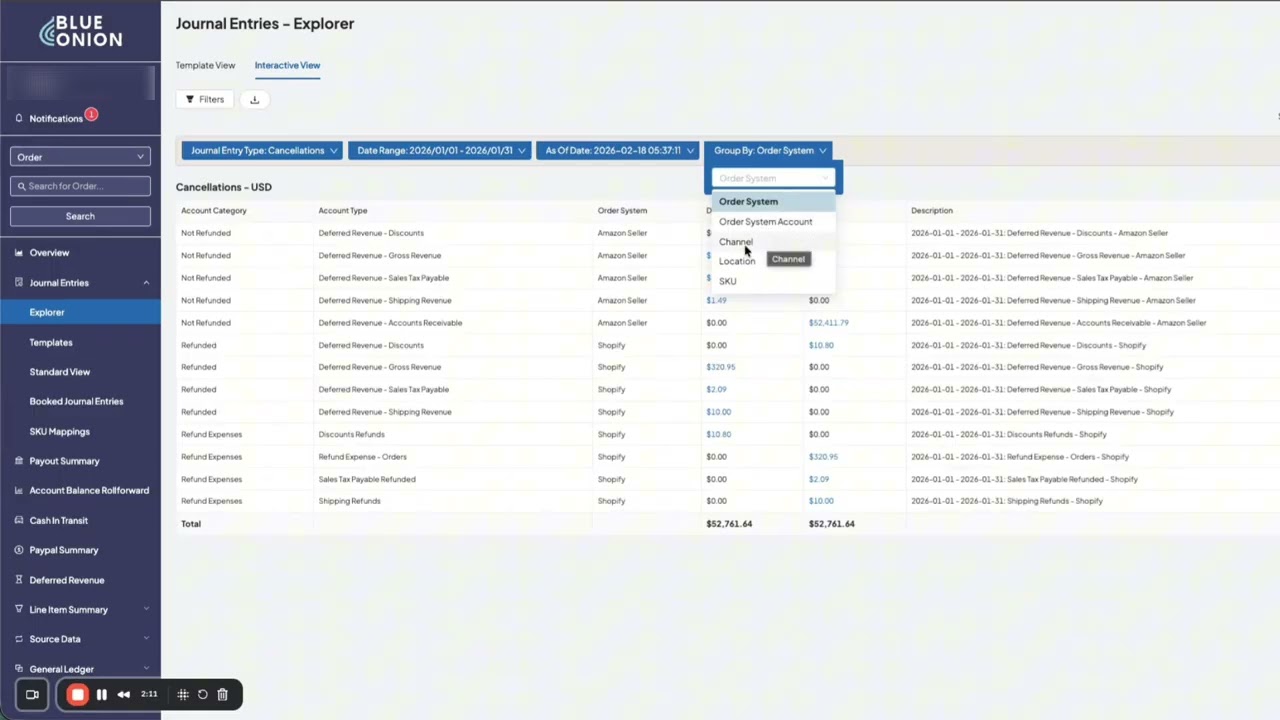Screen dimensions: 1280x720
Task: Click the General Ledger icon
Action: click(19, 669)
